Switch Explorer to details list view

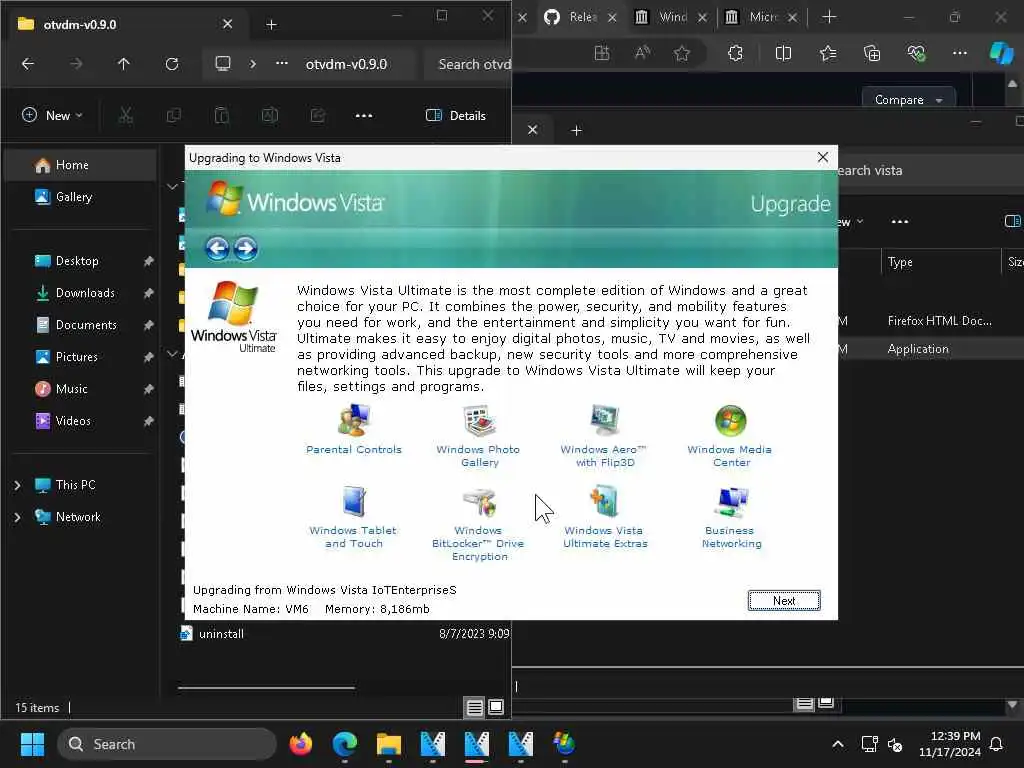[x=475, y=707]
